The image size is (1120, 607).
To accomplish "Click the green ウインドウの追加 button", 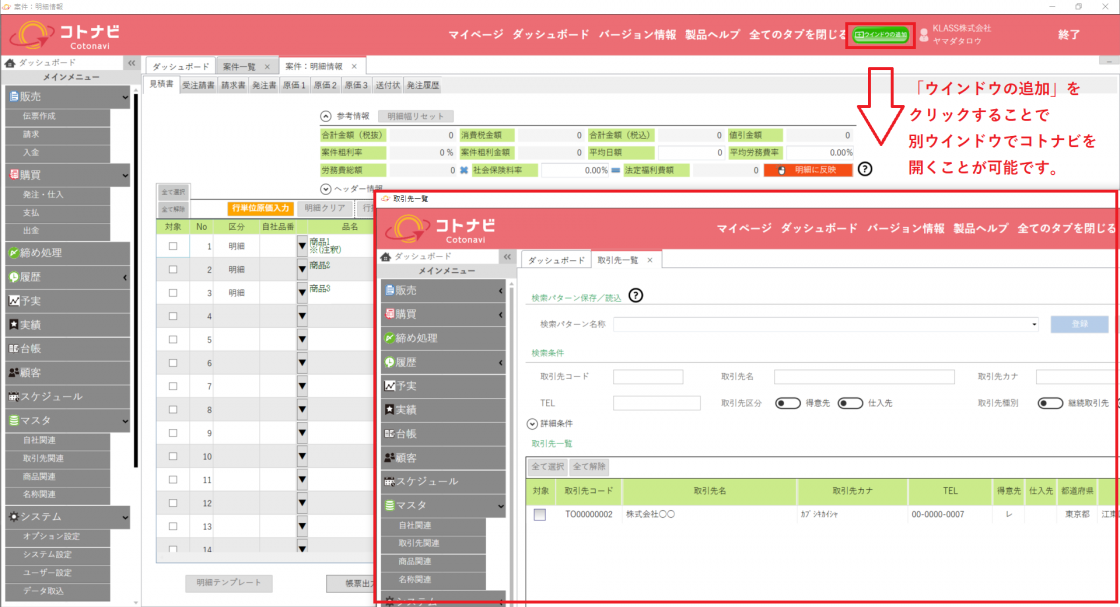I will click(881, 34).
